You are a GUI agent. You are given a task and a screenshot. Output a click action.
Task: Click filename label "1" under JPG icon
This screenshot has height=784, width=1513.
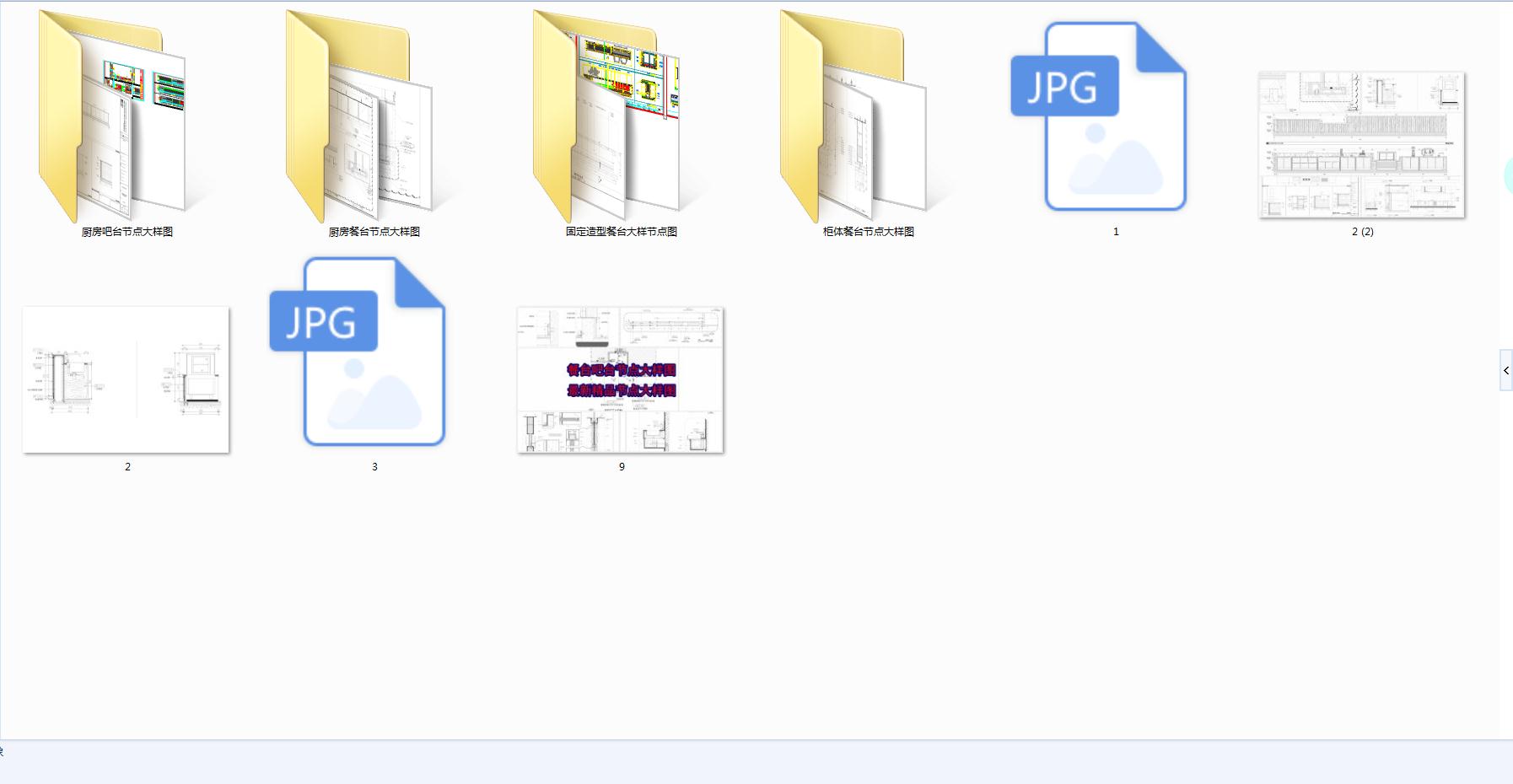(x=1116, y=232)
